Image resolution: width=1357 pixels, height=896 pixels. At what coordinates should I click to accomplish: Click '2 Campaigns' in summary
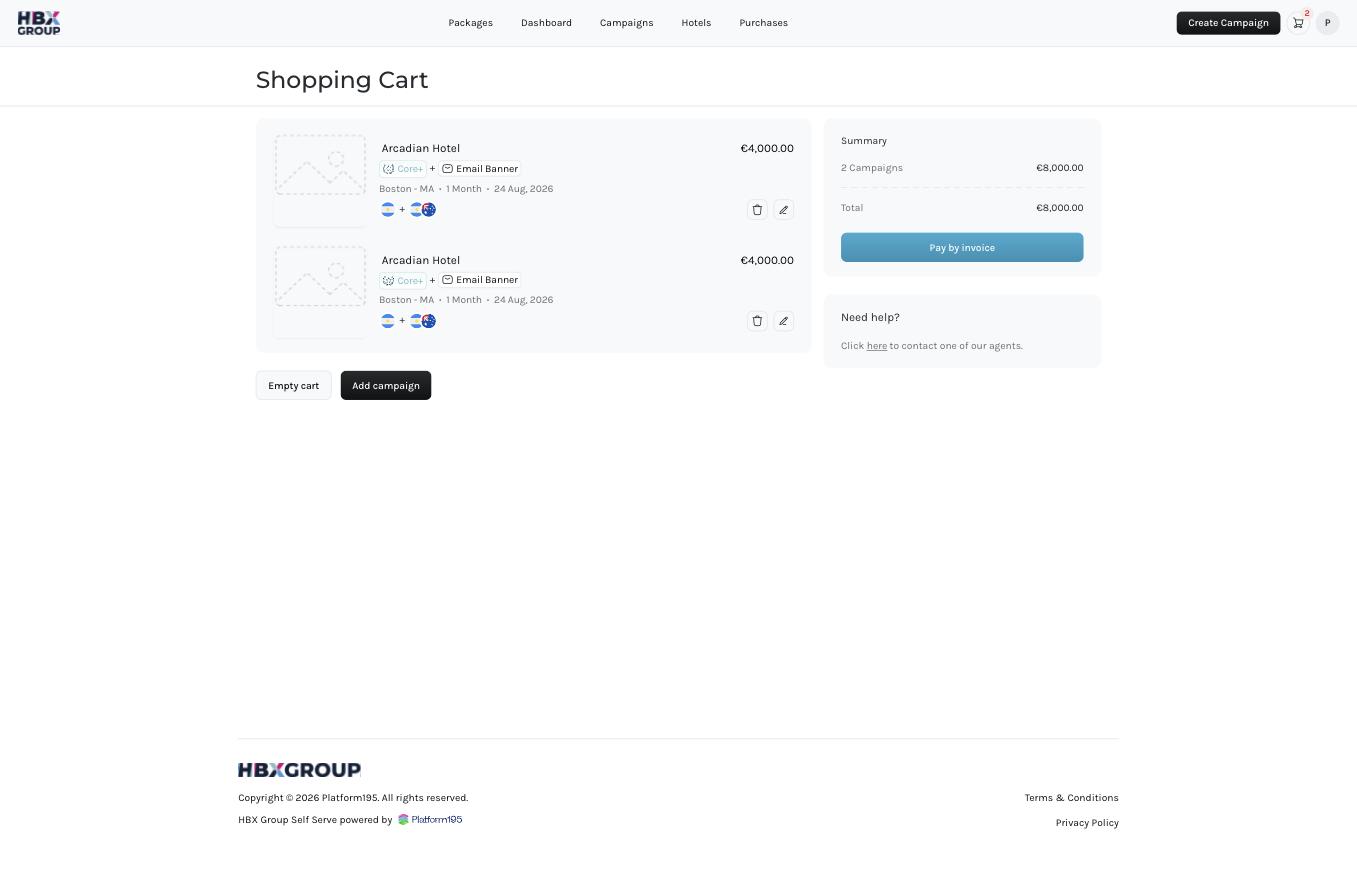pyautogui.click(x=872, y=168)
